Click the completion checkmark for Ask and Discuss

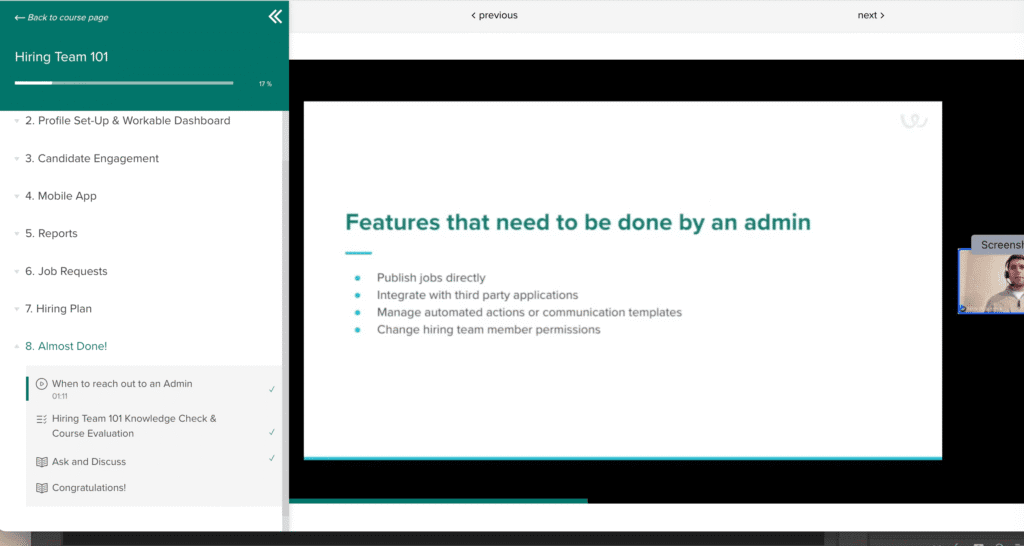[272, 458]
